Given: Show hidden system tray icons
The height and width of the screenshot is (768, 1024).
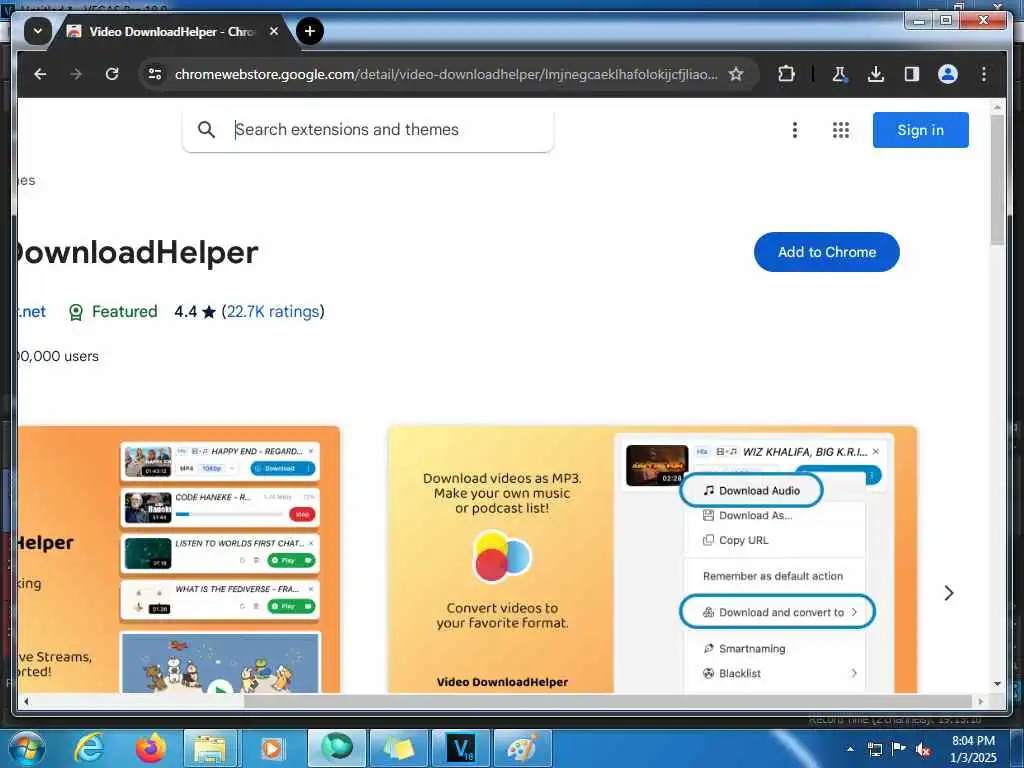Looking at the screenshot, I should click(x=850, y=749).
